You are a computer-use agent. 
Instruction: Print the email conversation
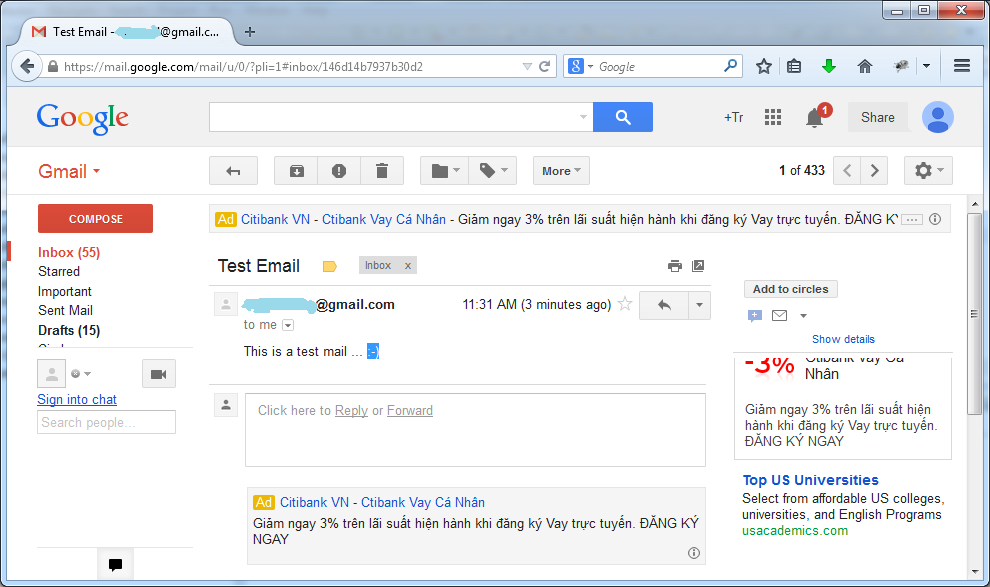674,266
